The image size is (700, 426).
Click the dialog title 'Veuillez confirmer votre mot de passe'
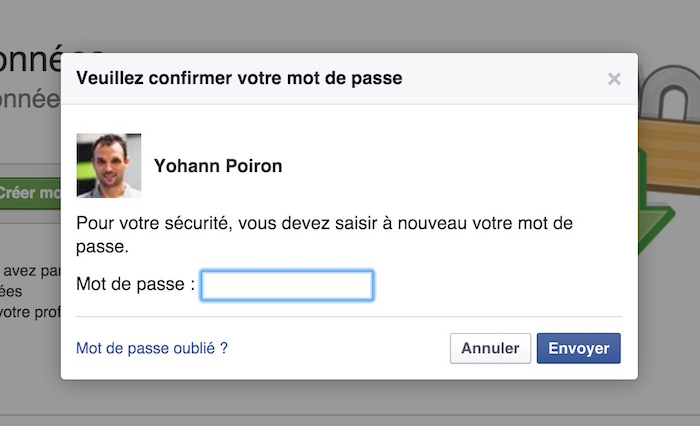pyautogui.click(x=239, y=78)
